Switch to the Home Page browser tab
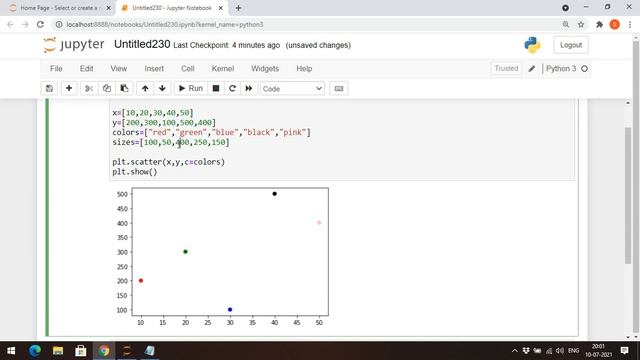The image size is (640, 360). (x=59, y=8)
